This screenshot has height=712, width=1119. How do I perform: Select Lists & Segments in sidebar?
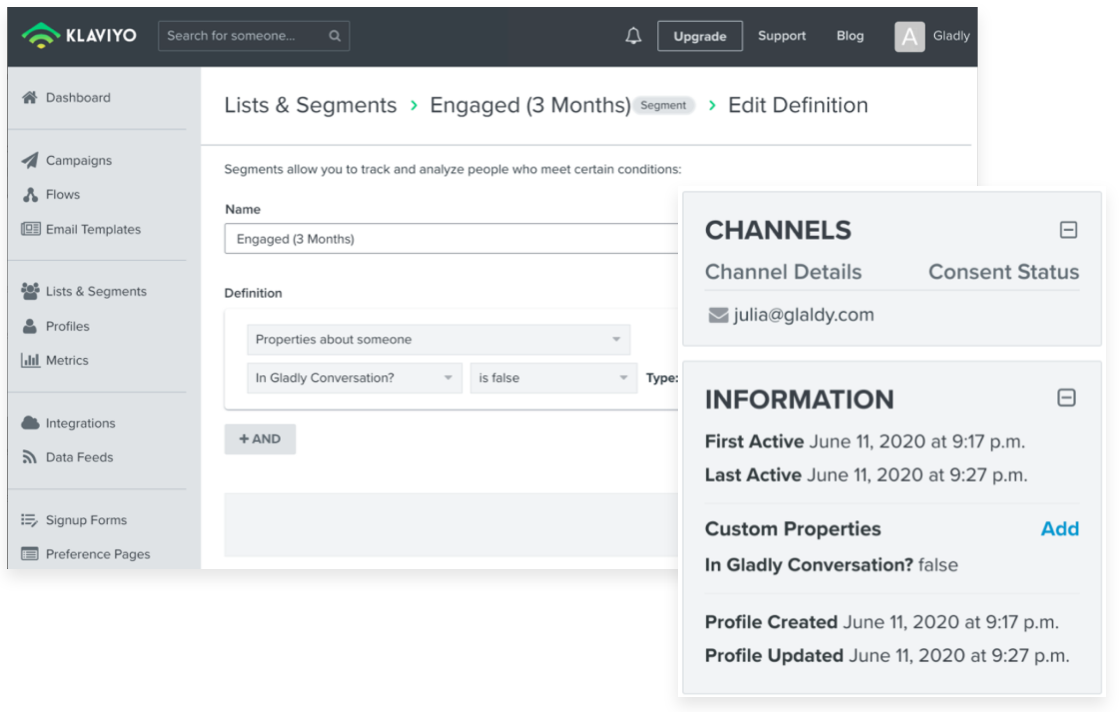(96, 291)
